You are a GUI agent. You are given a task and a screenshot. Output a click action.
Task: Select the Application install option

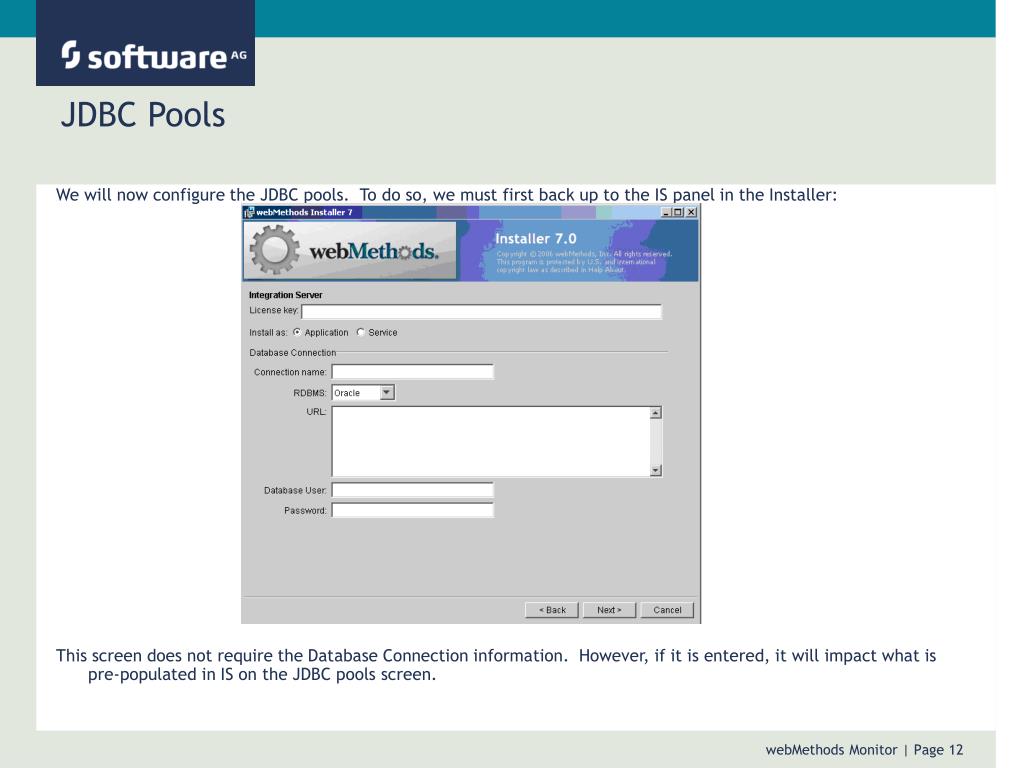[297, 332]
